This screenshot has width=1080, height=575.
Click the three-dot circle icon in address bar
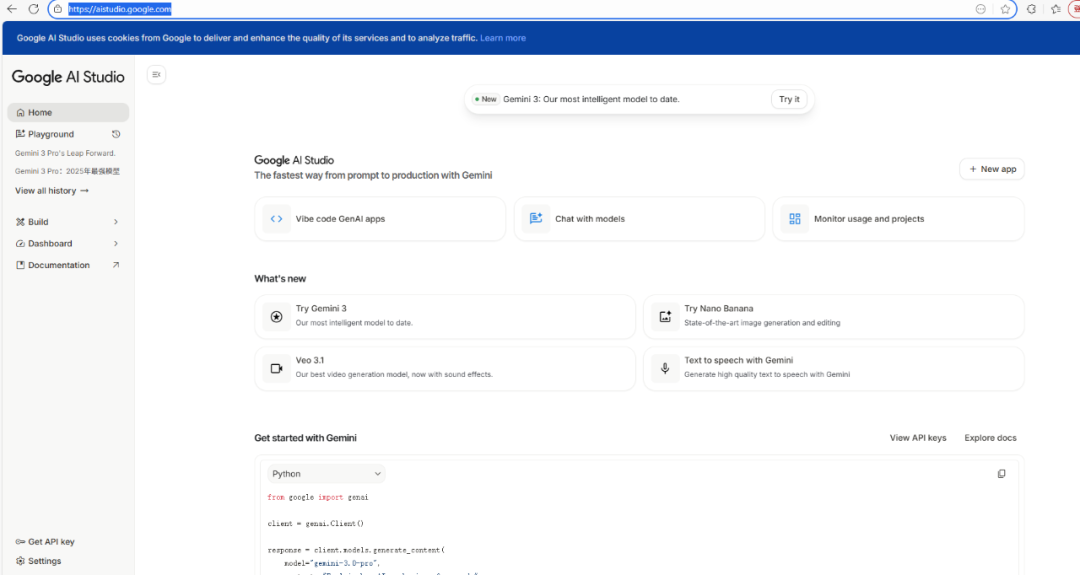(981, 9)
